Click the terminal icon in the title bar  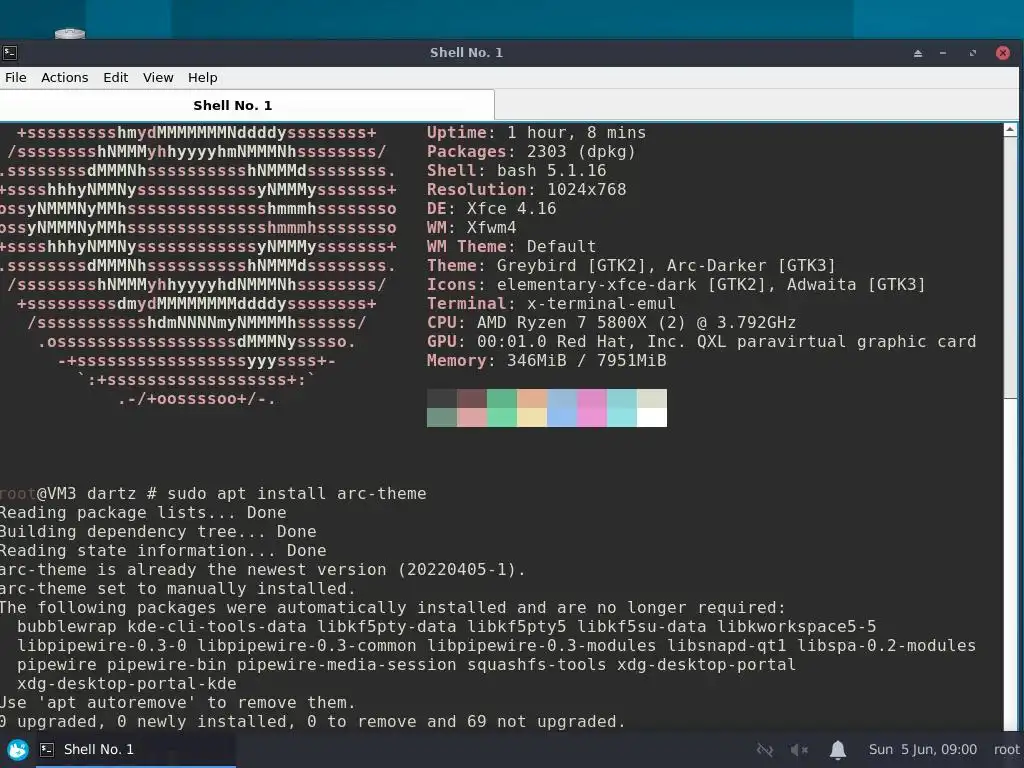click(x=9, y=53)
